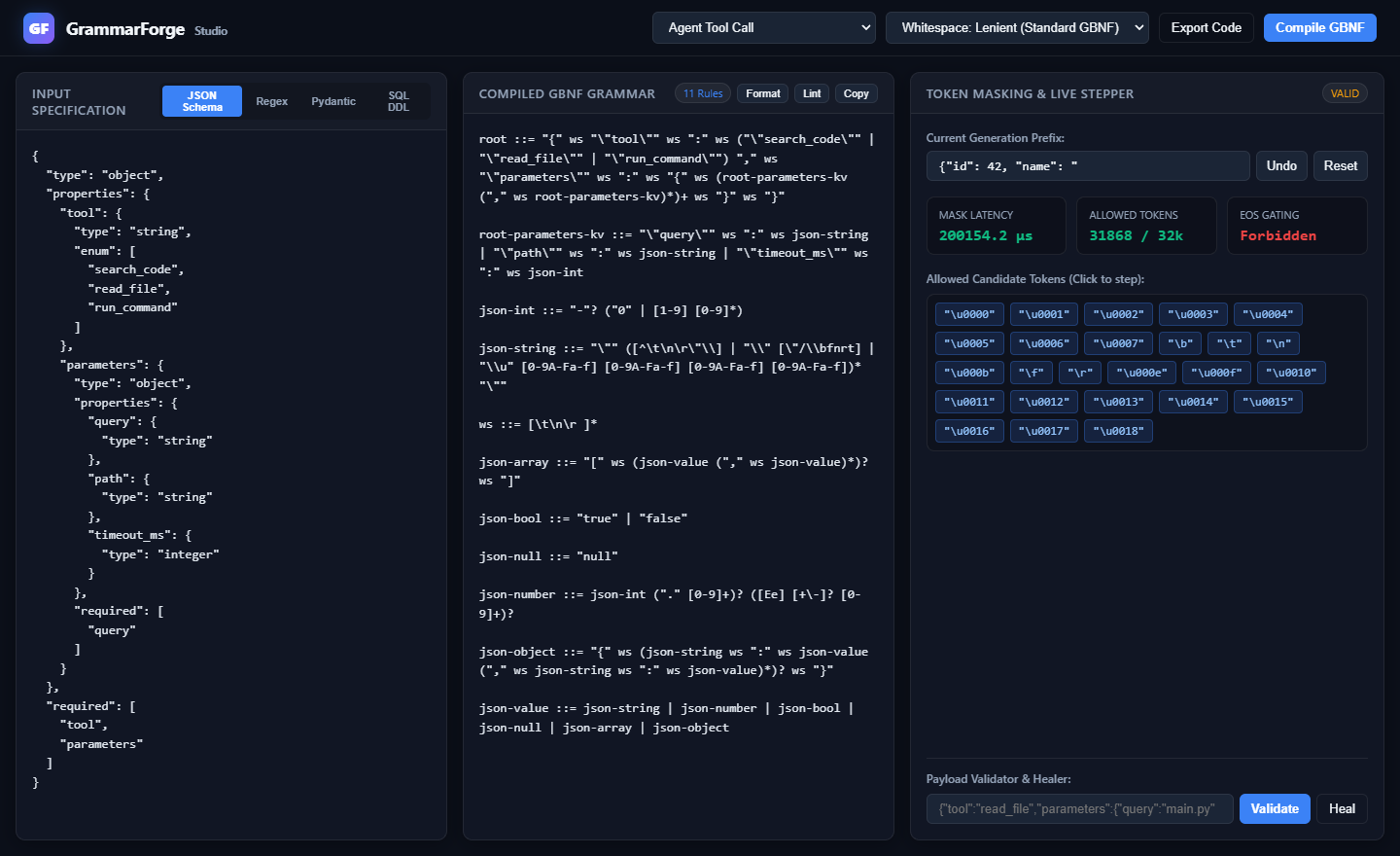Click candidate token "\u000b"
The width and height of the screenshot is (1400, 856).
pyautogui.click(x=969, y=373)
